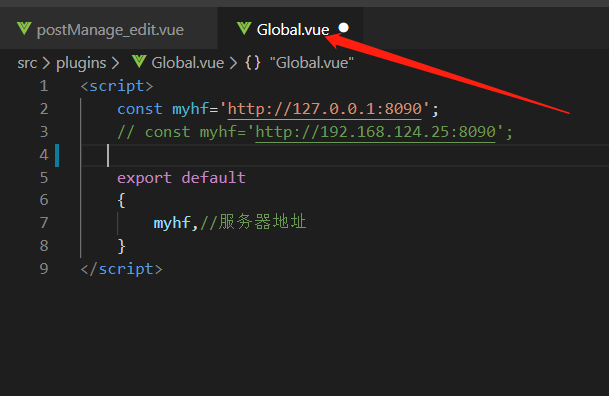Image resolution: width=609 pixels, height=396 pixels.
Task: Click the const keyword on line 2
Action: point(140,109)
